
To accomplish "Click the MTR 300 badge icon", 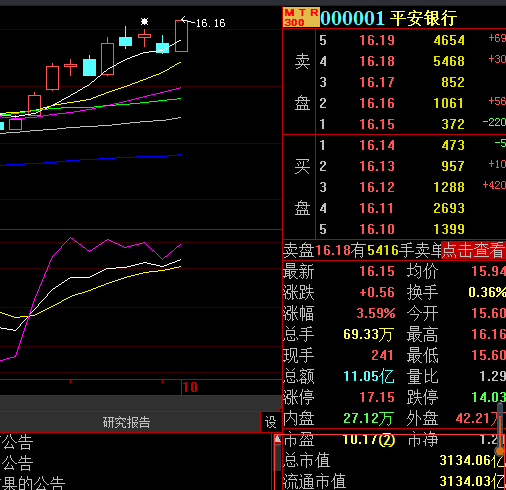I will tap(301, 17).
